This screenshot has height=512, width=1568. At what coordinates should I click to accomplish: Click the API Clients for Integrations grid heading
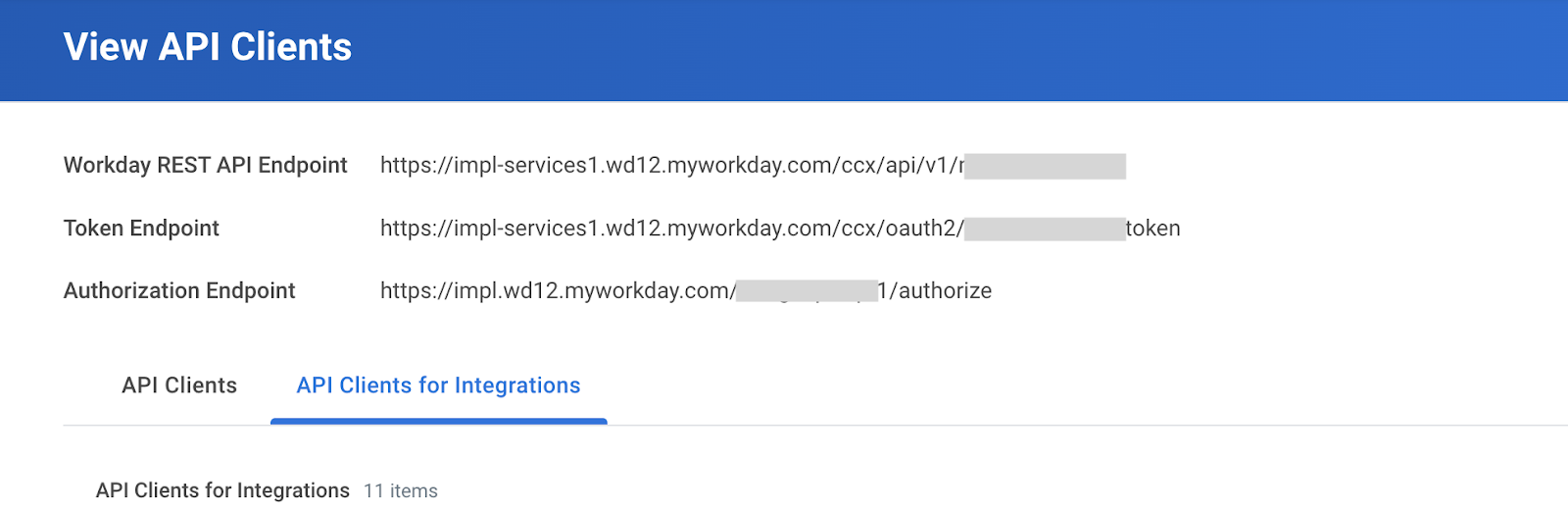[222, 490]
